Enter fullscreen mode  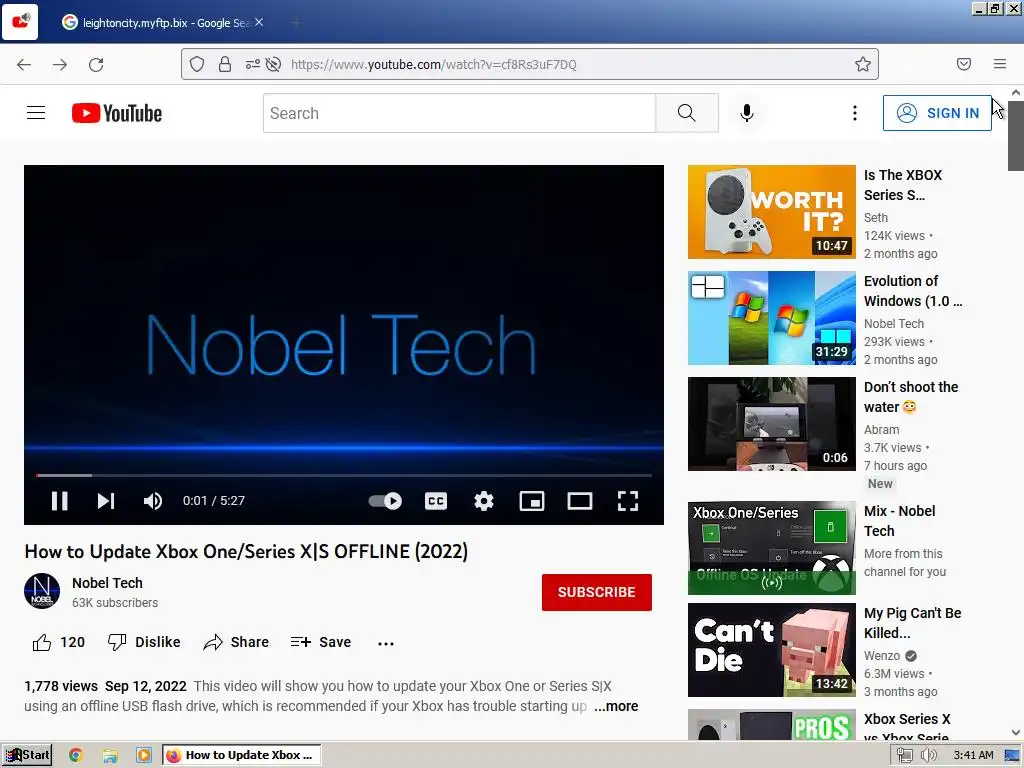628,501
